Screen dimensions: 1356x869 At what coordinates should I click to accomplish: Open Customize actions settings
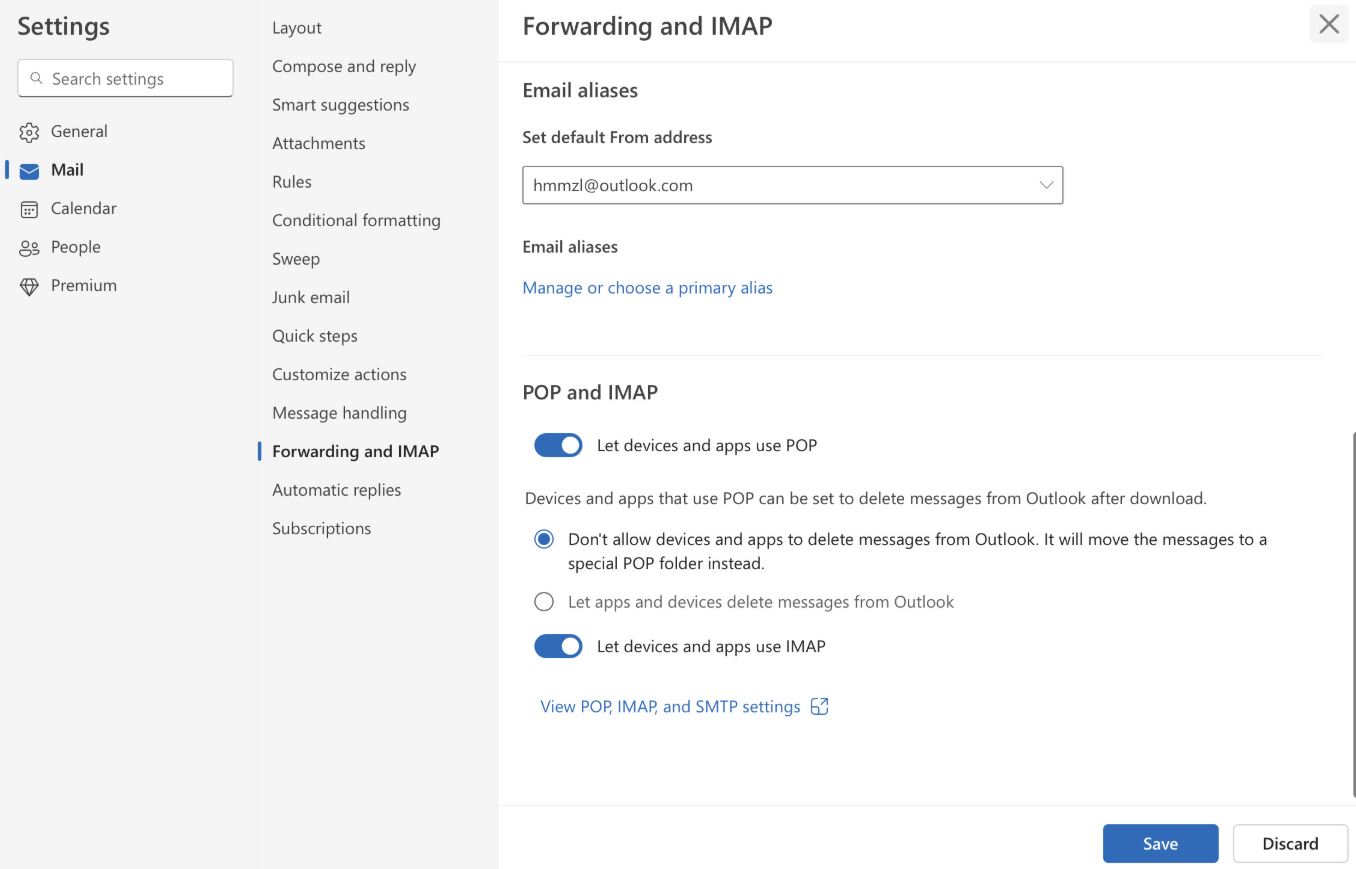339,374
